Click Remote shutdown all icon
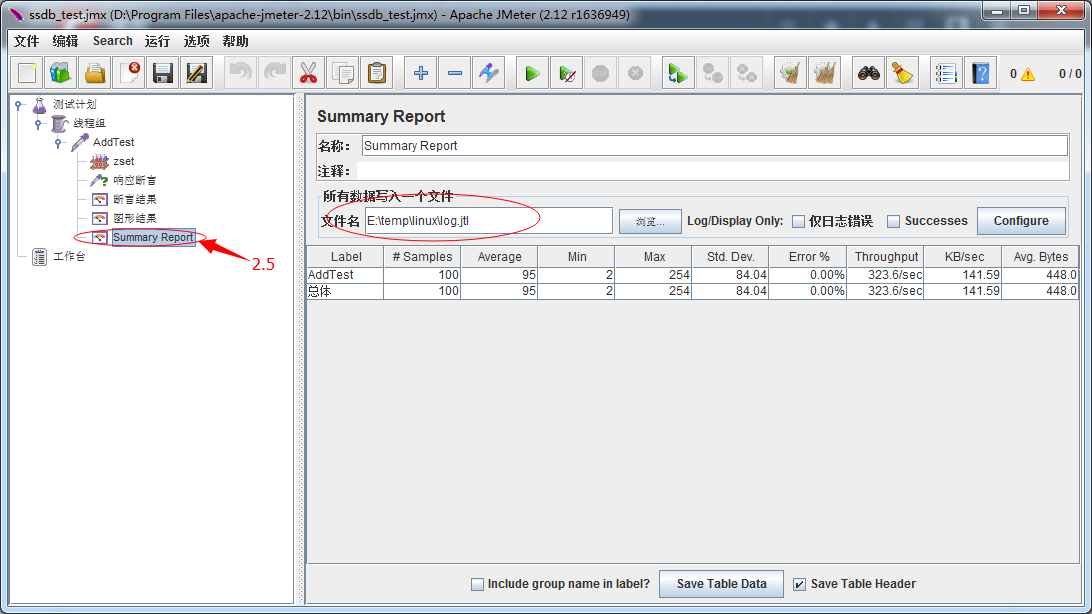Viewport: 1092px width, 614px height. (747, 73)
